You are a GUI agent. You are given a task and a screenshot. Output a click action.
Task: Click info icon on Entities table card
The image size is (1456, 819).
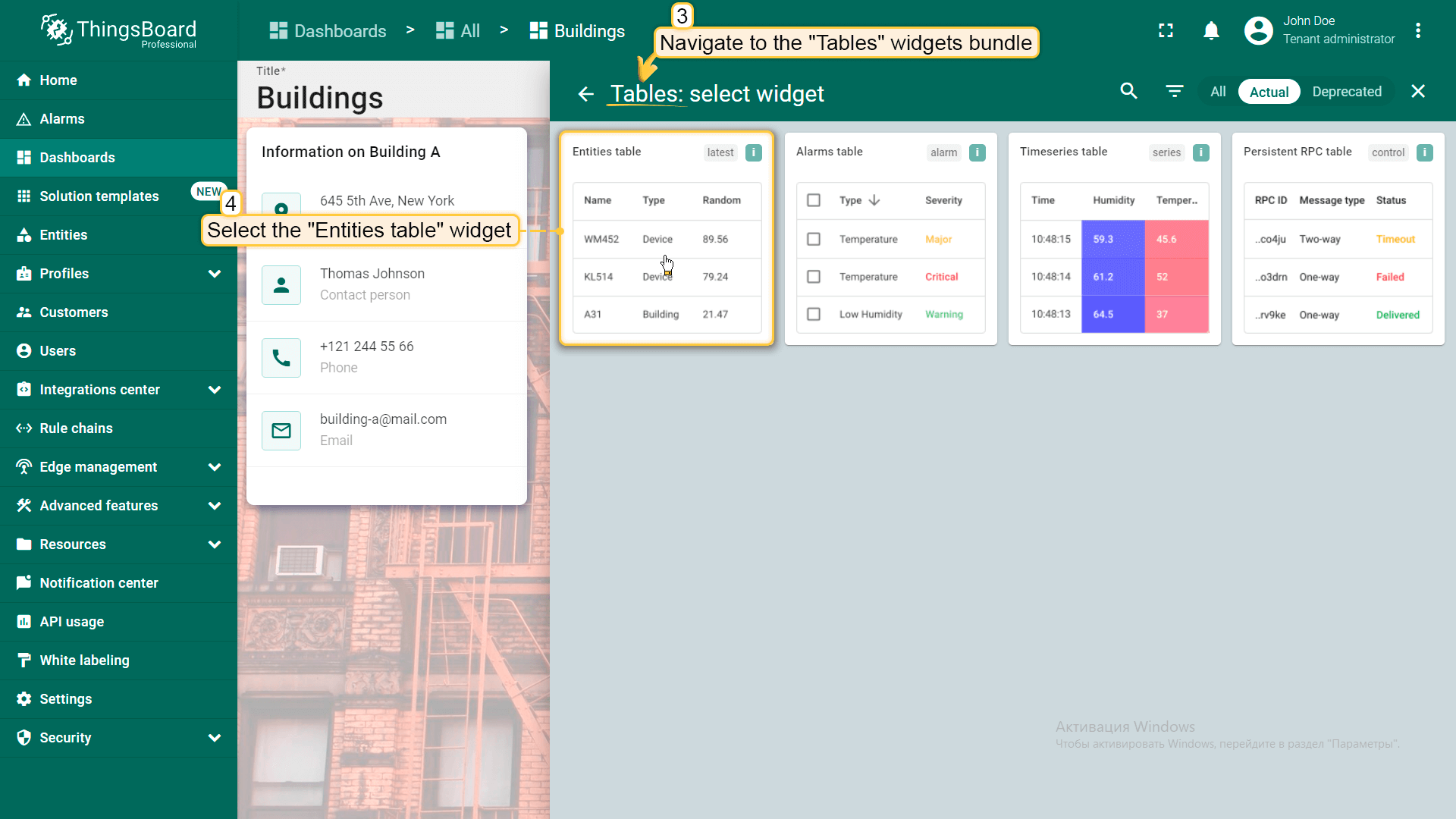pos(753,152)
